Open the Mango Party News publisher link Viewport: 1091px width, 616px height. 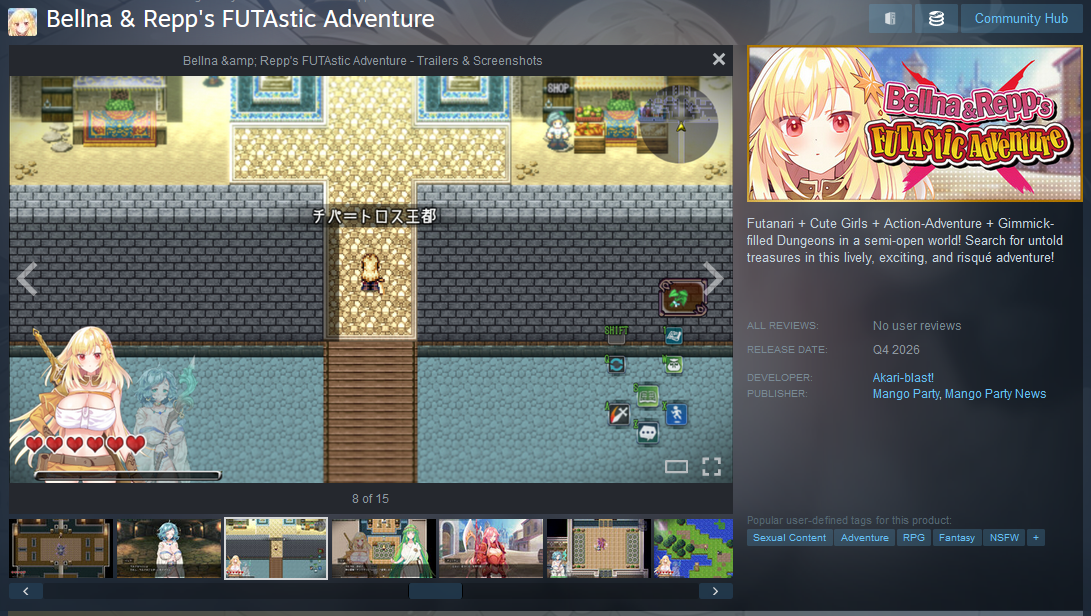click(995, 394)
